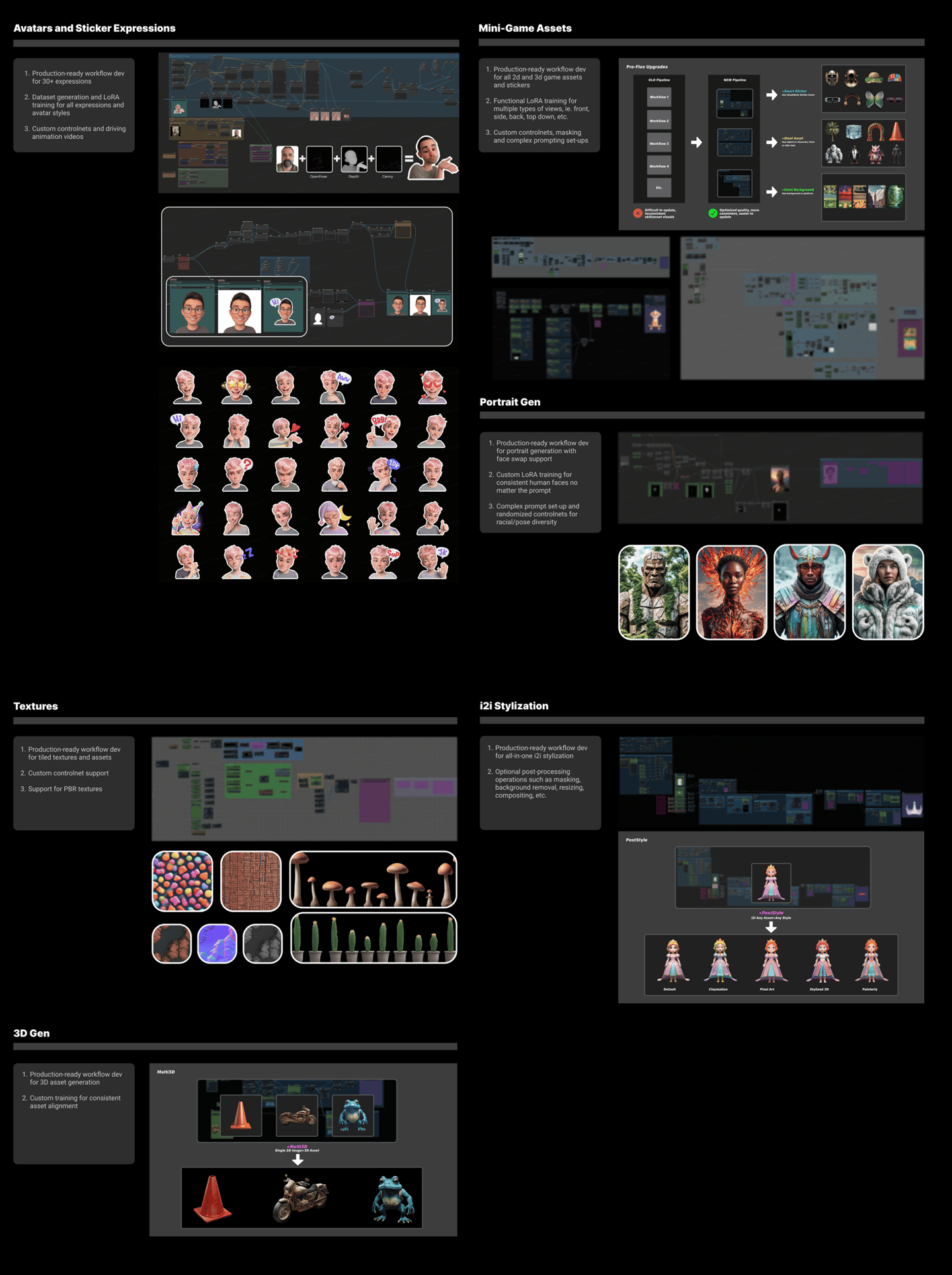Select the butterfly wings sticker asset
Image resolution: width=952 pixels, height=1275 pixels.
tap(874, 100)
